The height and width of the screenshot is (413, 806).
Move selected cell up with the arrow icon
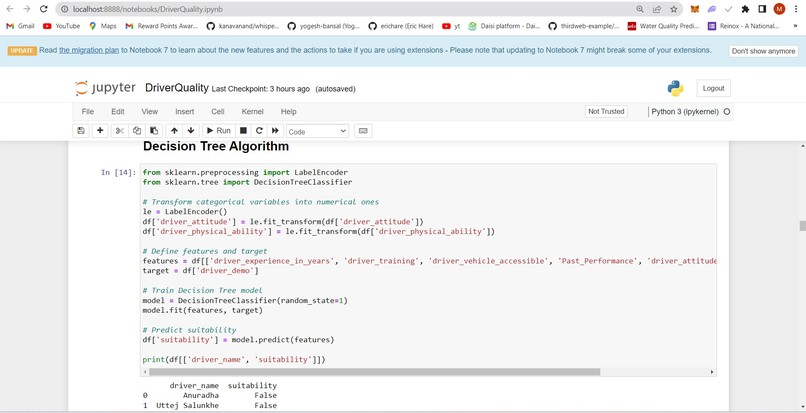[174, 131]
